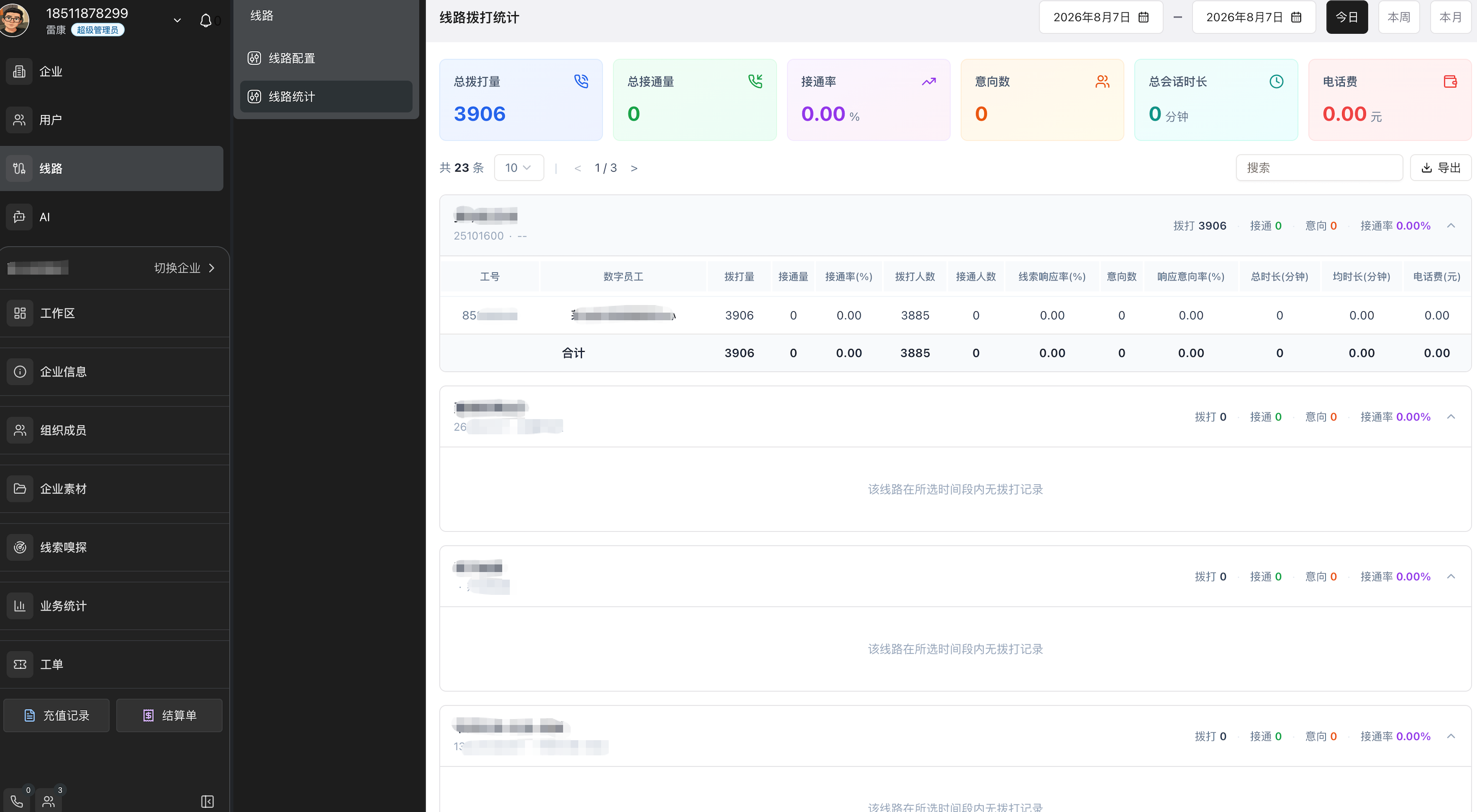Open the page size 10 dropdown
Viewport: 1477px width, 812px height.
(519, 167)
